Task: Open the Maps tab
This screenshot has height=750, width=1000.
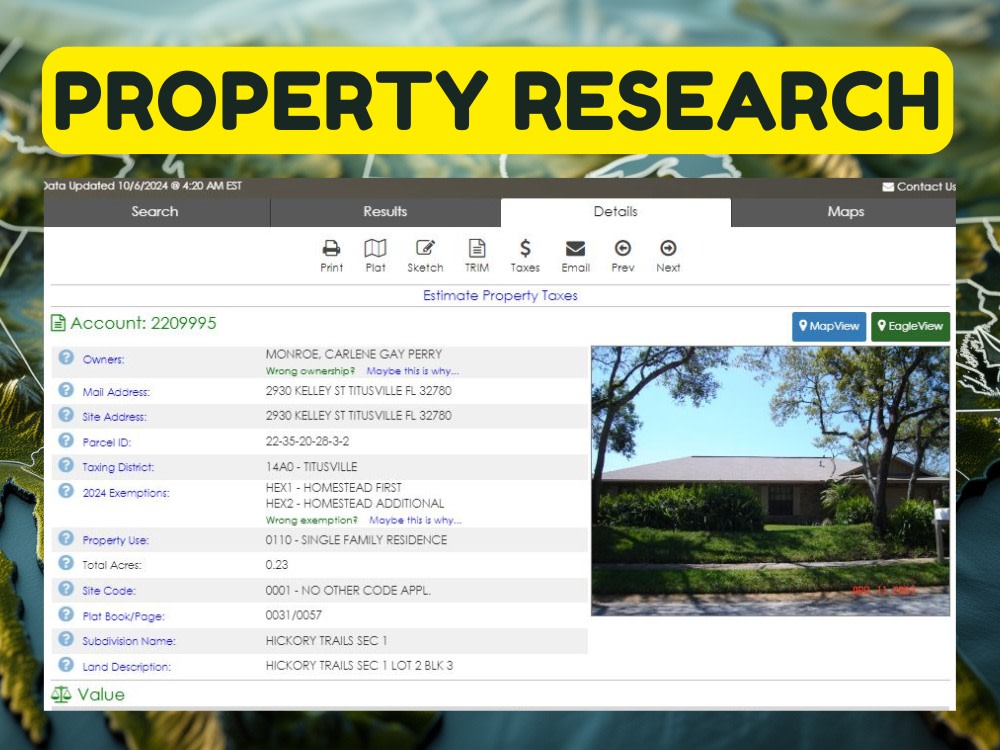Action: point(846,212)
